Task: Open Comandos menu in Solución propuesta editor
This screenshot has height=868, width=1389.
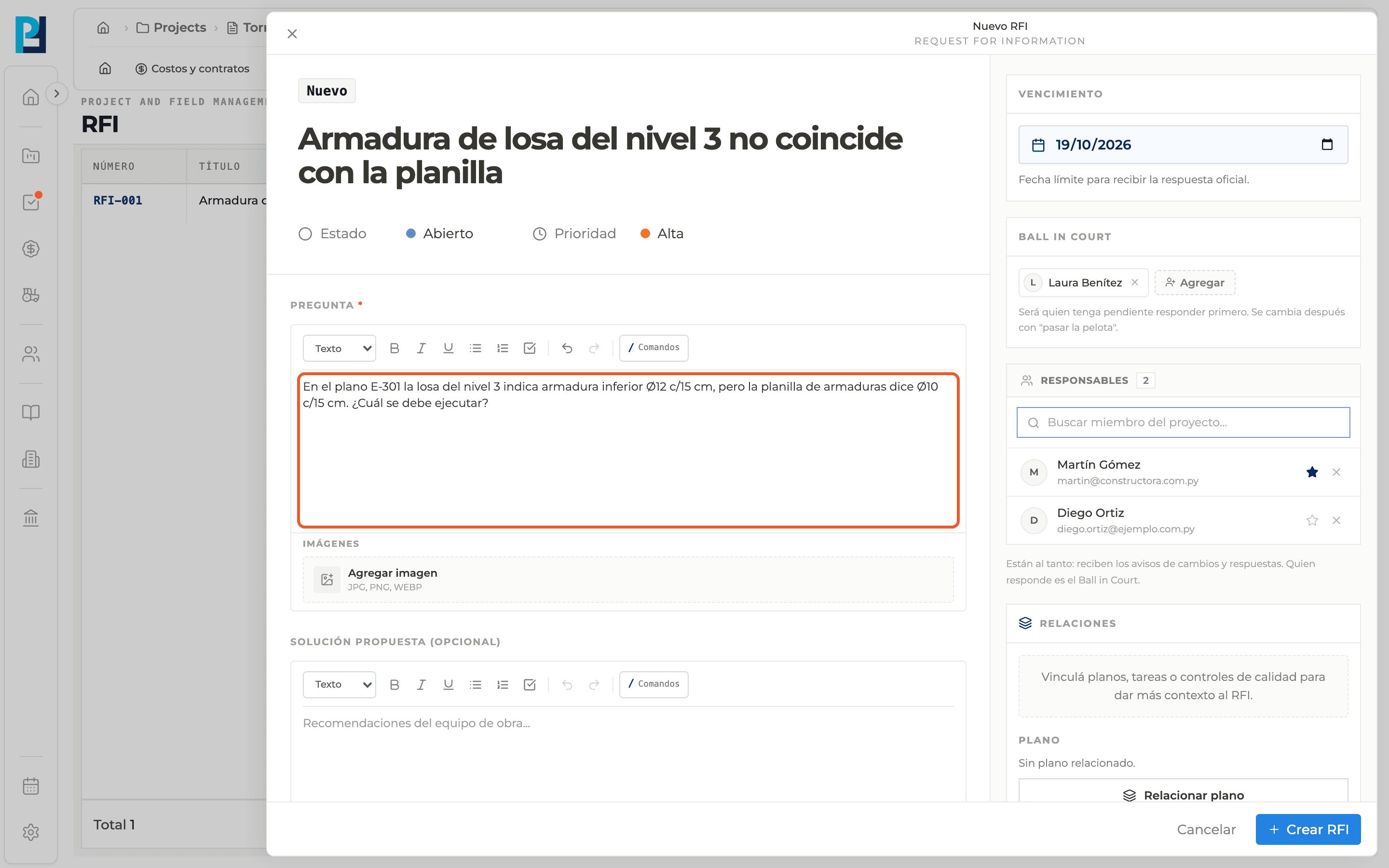Action: (x=654, y=684)
